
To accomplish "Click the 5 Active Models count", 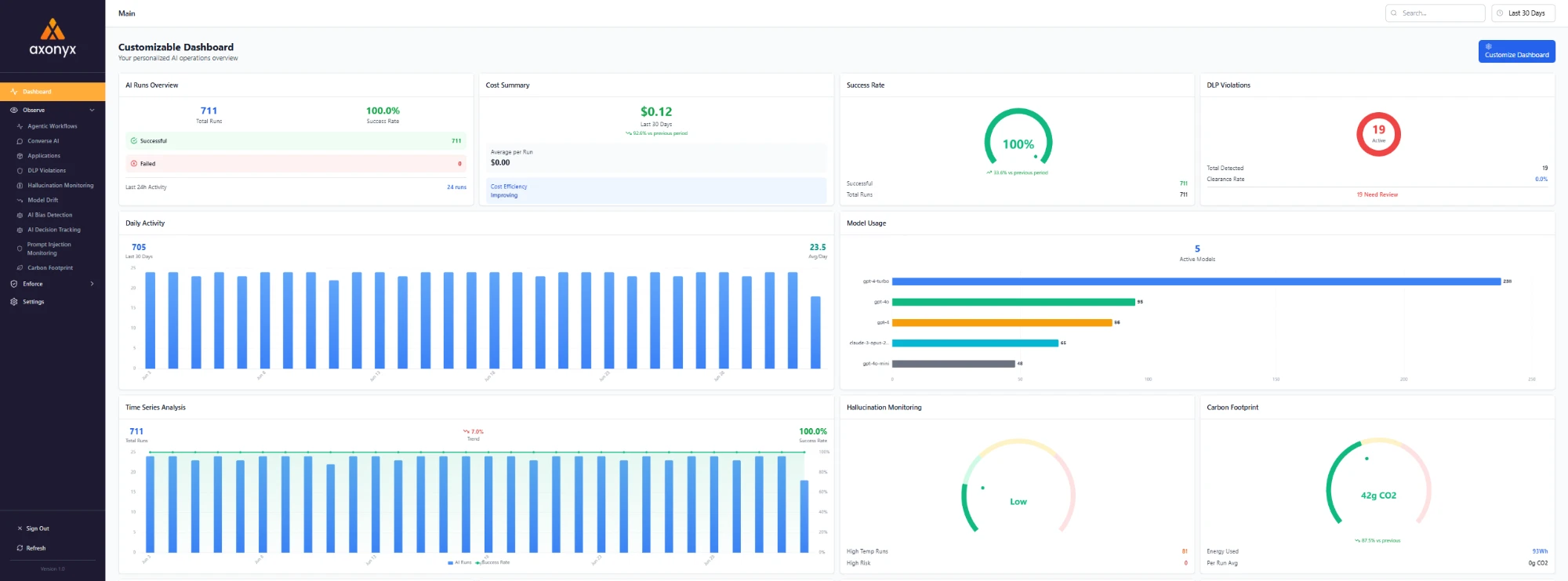I will tap(1197, 249).
